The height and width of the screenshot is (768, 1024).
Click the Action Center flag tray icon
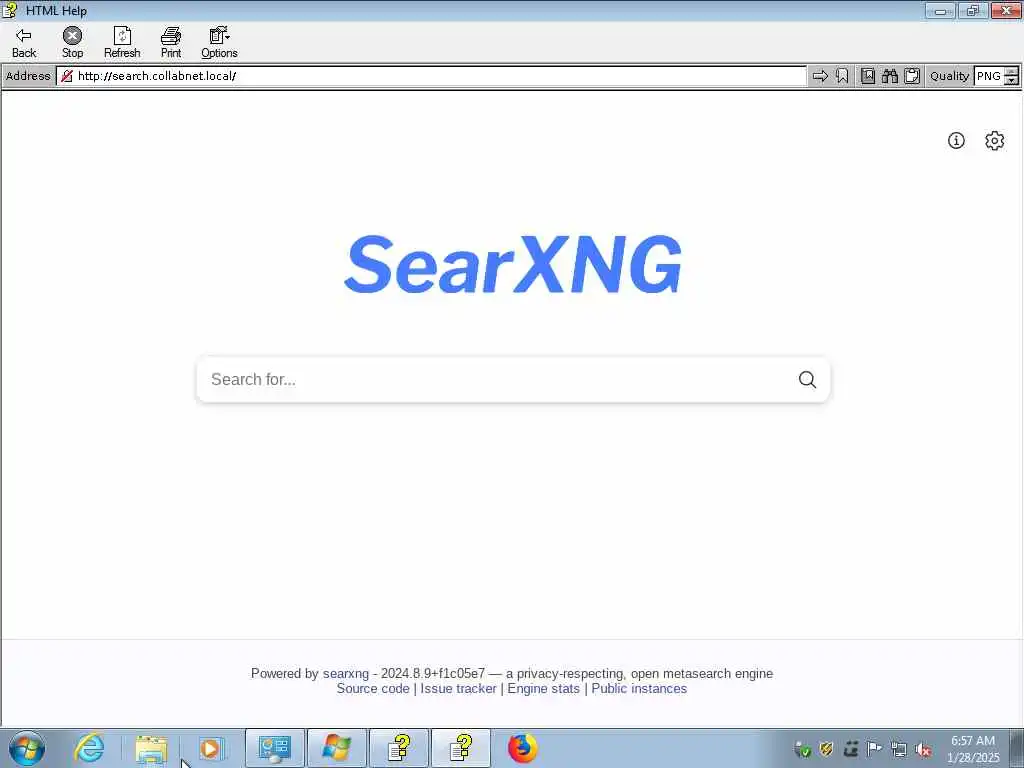[874, 748]
